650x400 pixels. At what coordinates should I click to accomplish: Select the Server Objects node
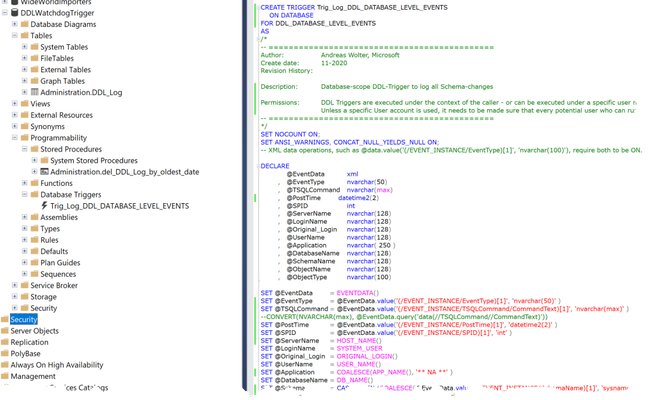[x=34, y=331]
